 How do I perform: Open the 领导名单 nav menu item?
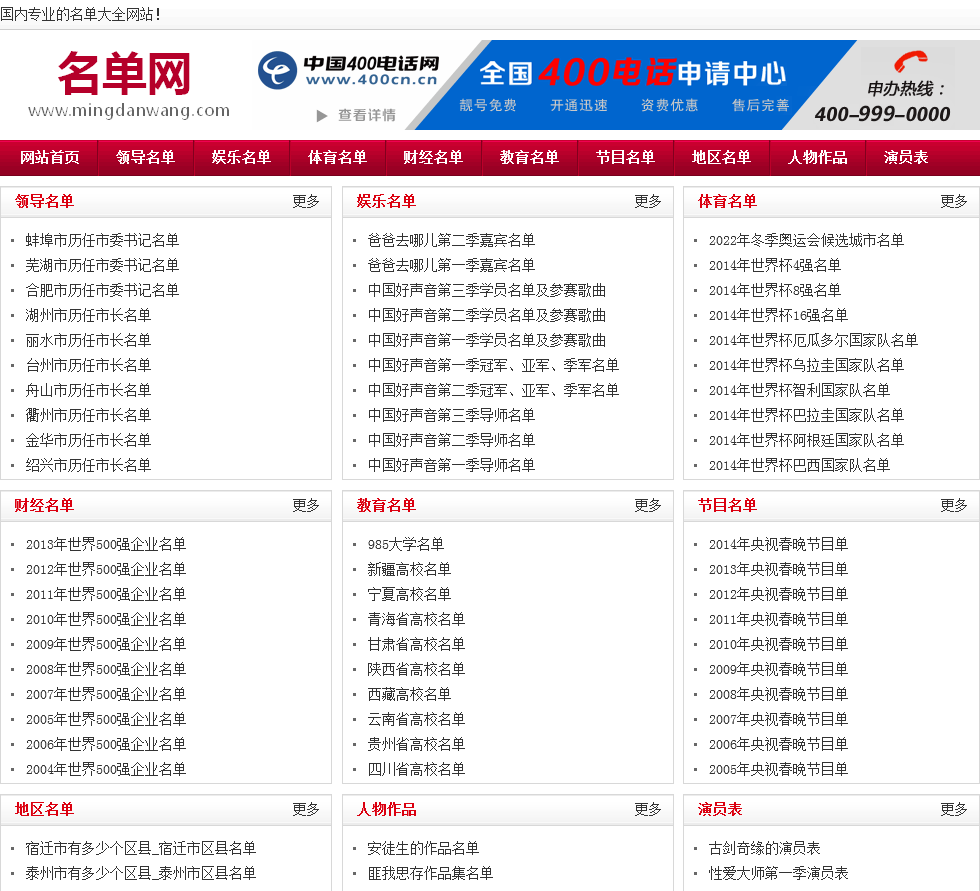145,157
